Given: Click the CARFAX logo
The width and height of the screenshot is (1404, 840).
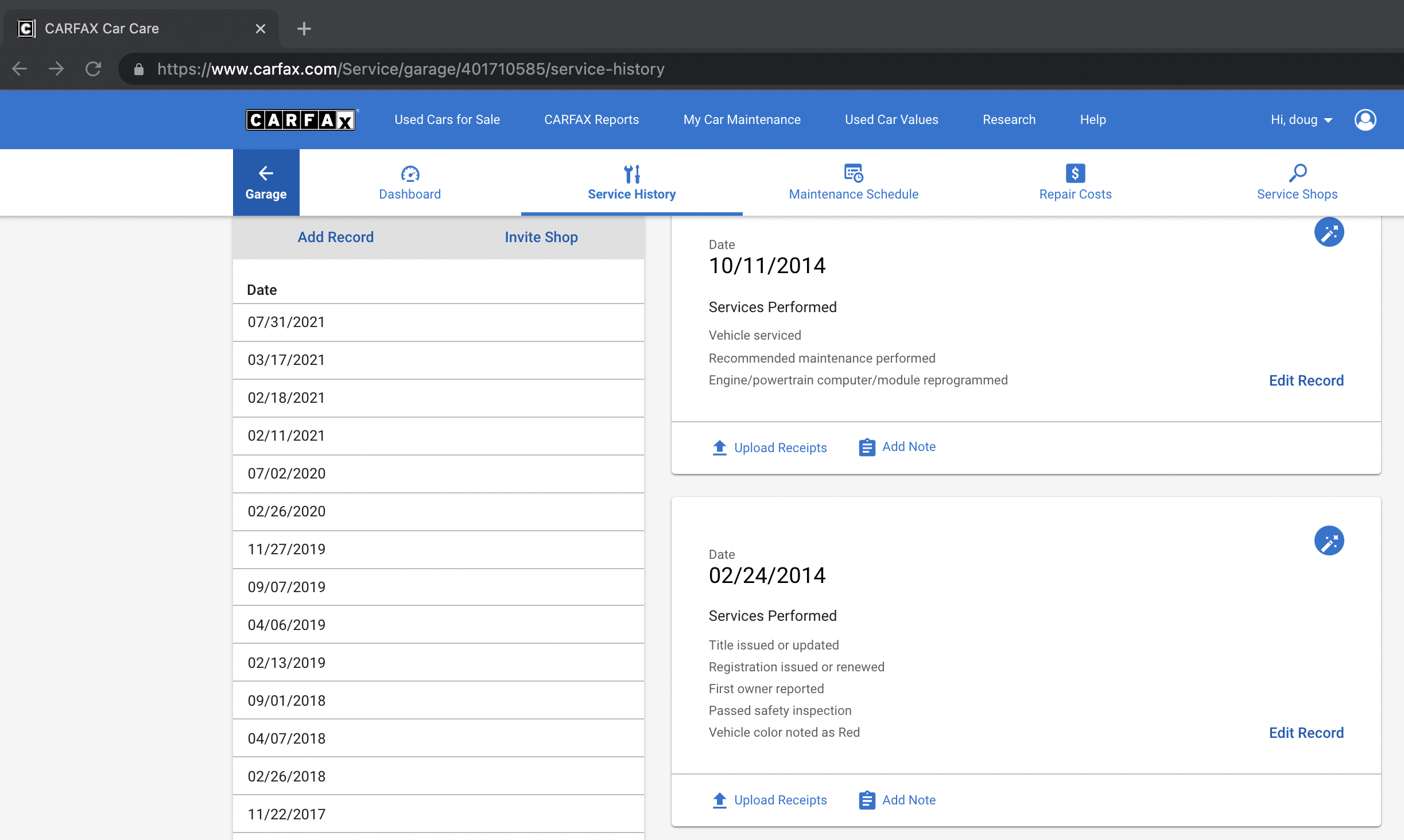Looking at the screenshot, I should (301, 119).
